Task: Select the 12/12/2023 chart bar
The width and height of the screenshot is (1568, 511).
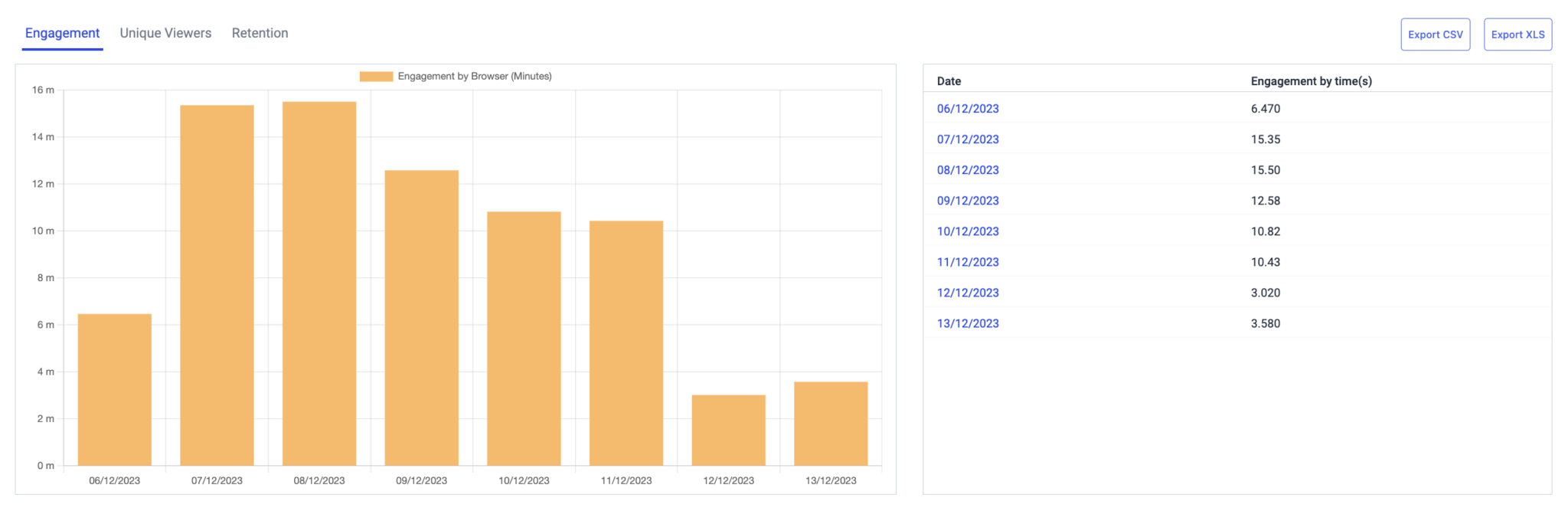Action: 729,431
